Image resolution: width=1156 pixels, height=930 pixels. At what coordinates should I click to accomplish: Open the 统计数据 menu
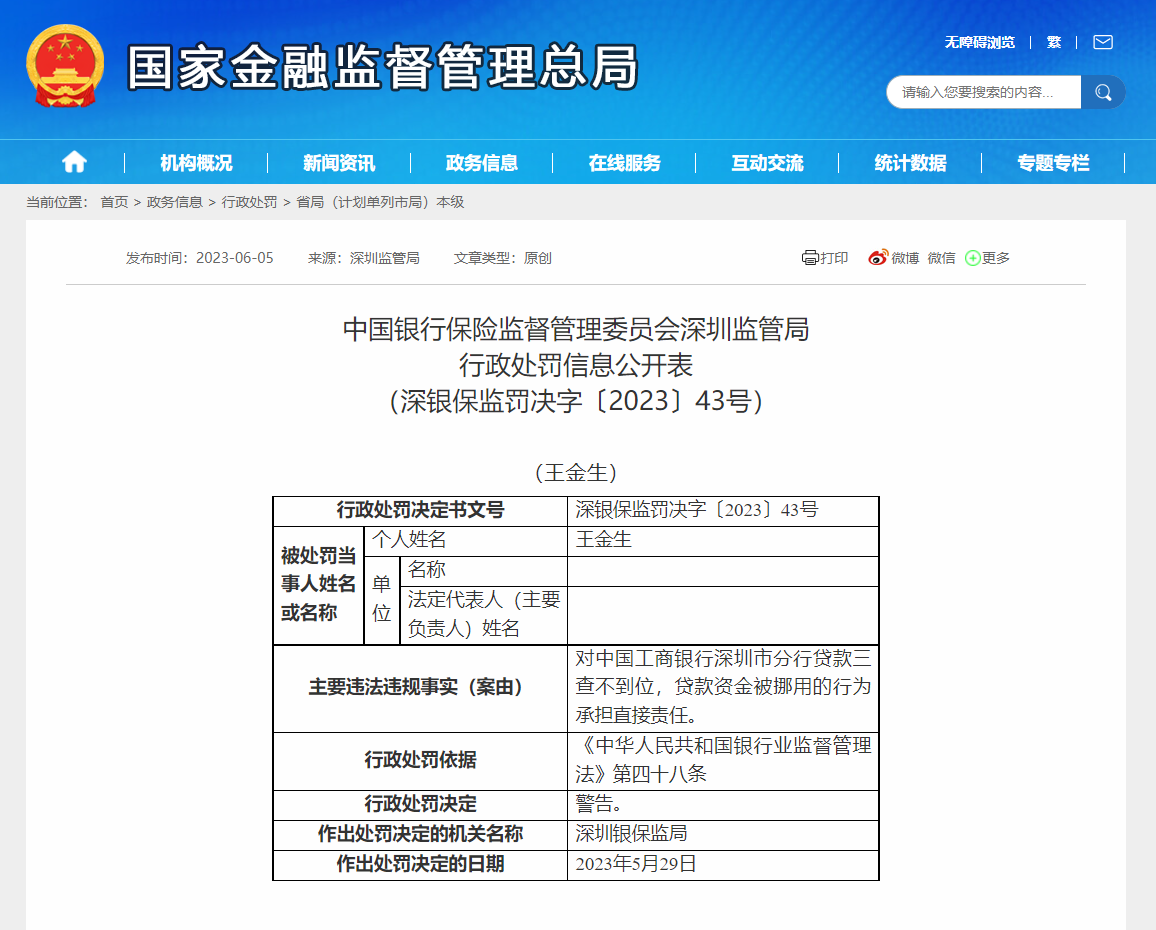click(910, 163)
